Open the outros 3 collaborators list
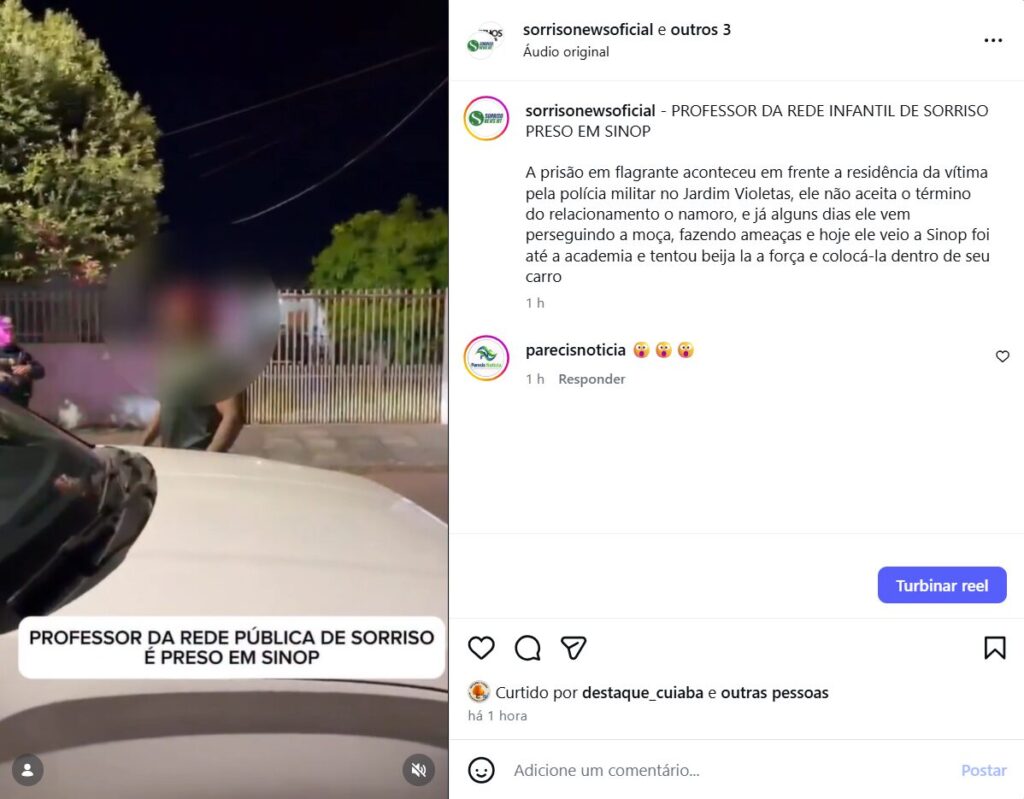 coord(701,29)
